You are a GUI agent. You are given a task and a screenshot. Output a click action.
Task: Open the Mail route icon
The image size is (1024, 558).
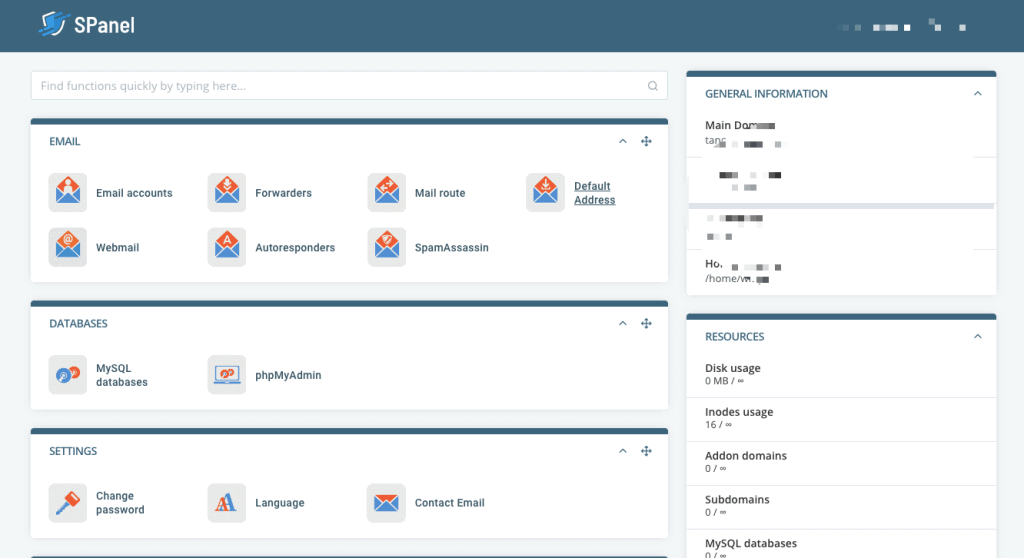click(386, 193)
